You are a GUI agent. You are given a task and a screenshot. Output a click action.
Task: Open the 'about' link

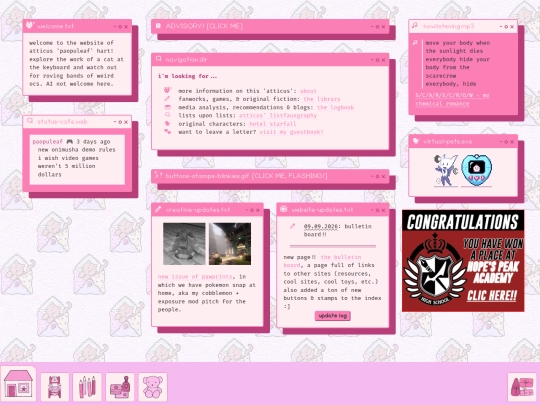click(308, 91)
